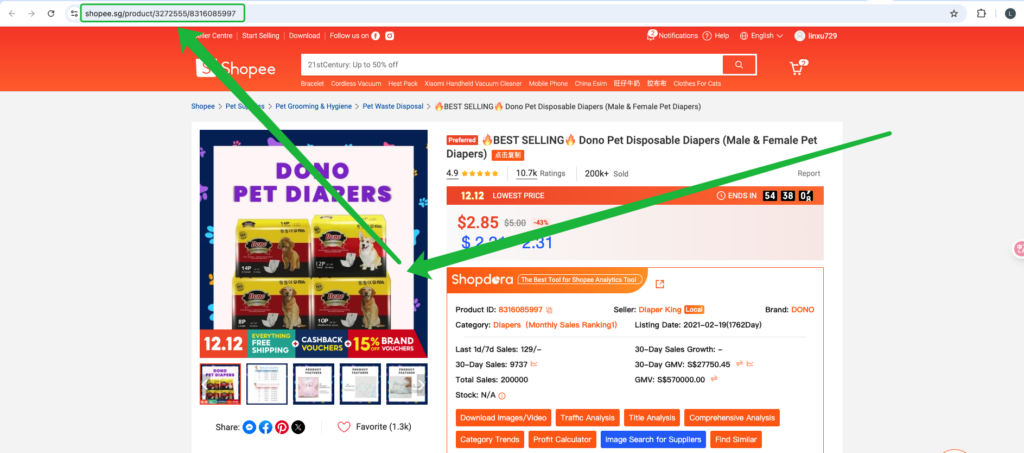Share product via X icon
Image resolution: width=1024 pixels, height=453 pixels.
pyautogui.click(x=298, y=428)
